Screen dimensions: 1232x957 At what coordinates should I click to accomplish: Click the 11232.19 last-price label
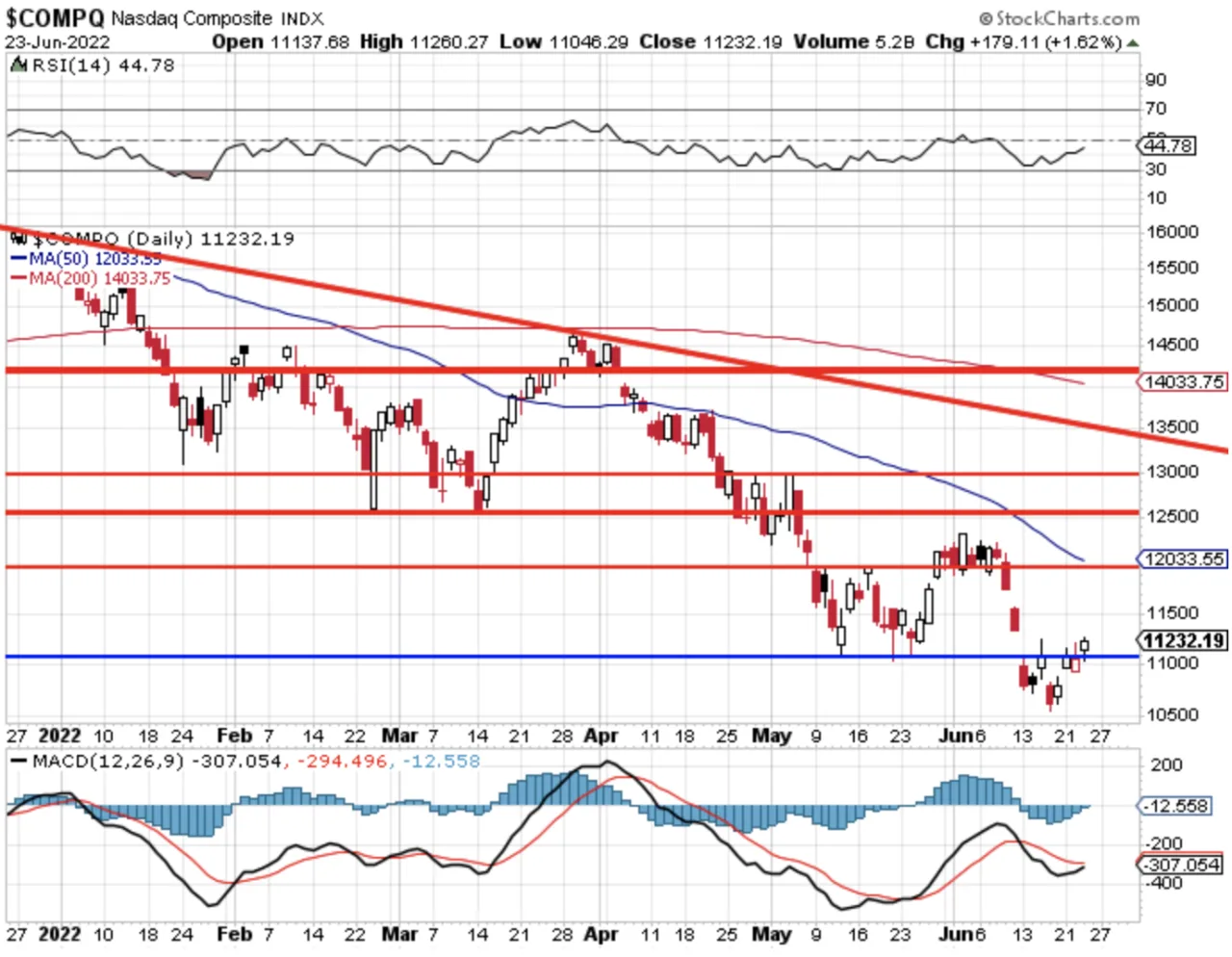(x=1183, y=640)
